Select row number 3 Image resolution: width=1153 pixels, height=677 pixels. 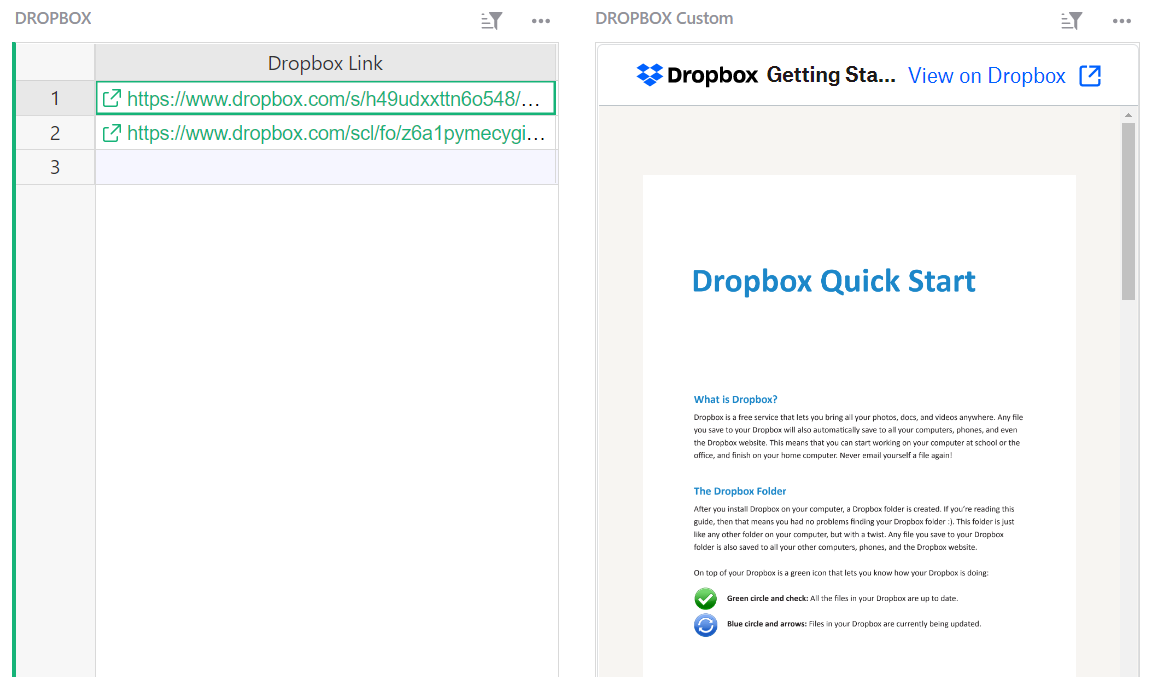pyautogui.click(x=55, y=167)
